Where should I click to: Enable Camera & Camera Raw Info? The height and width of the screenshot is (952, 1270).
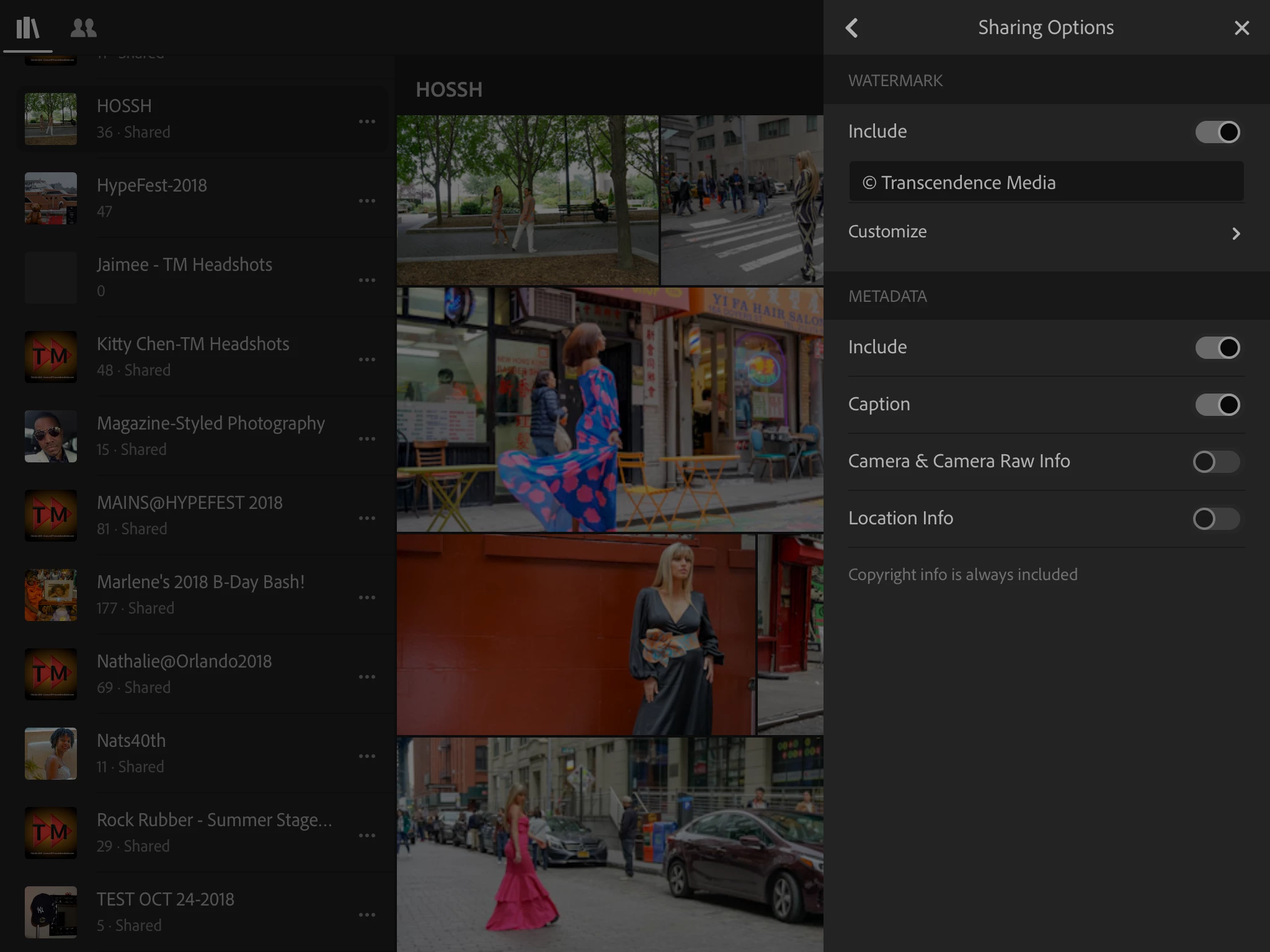1216,462
